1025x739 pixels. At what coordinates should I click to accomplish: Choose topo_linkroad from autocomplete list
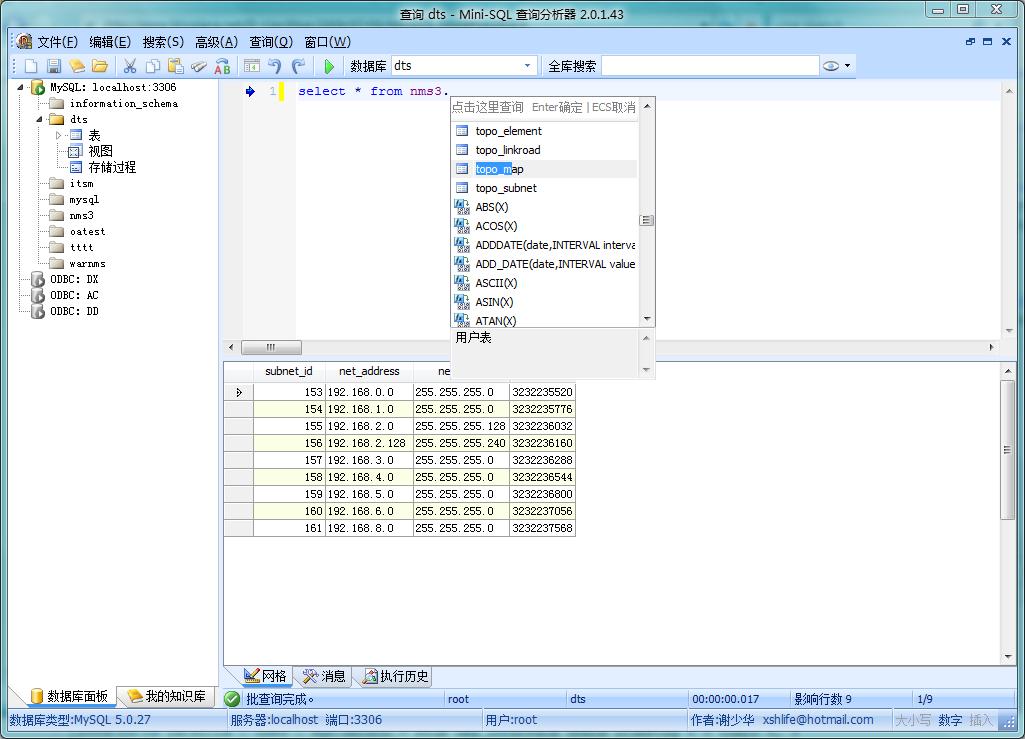click(545, 150)
